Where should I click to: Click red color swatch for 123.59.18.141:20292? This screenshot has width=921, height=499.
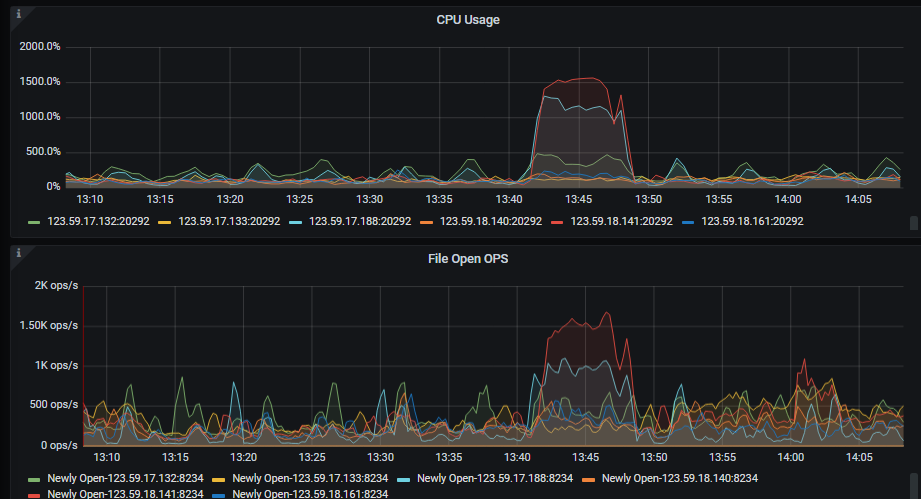[557, 222]
